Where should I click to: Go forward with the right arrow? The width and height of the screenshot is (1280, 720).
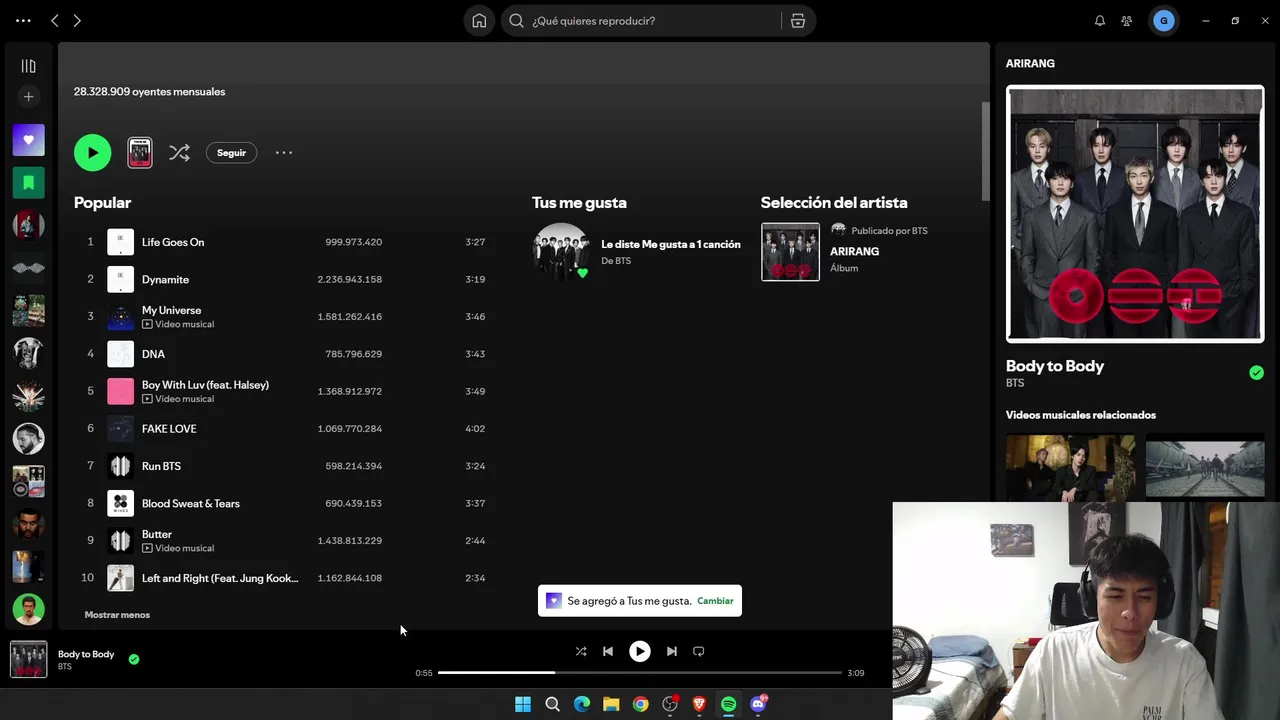77,20
